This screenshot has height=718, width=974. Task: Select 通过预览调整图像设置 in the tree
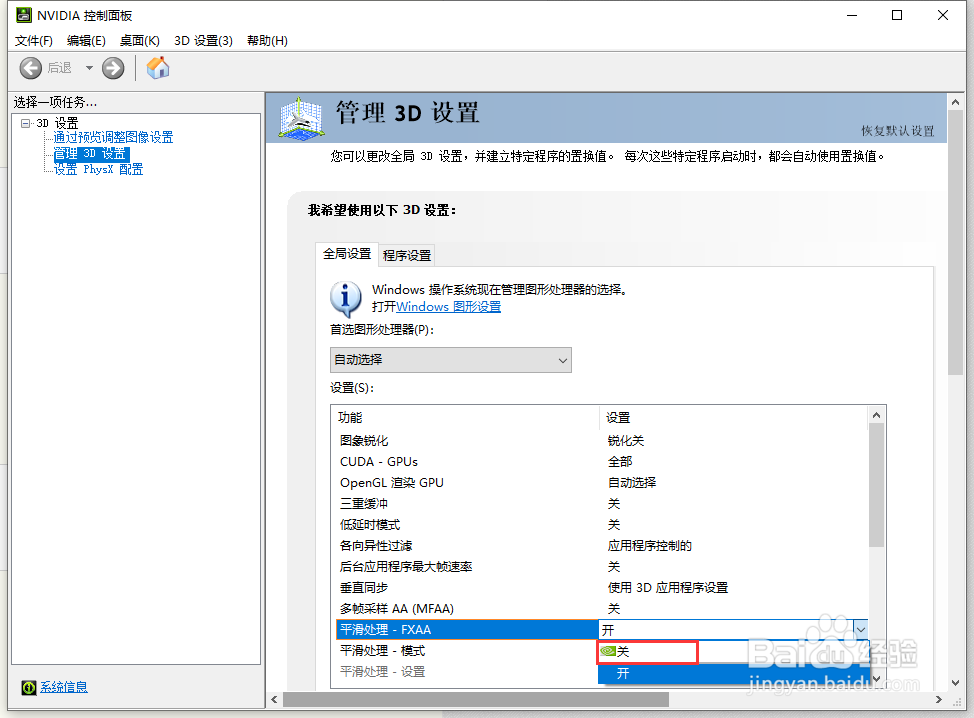click(113, 137)
